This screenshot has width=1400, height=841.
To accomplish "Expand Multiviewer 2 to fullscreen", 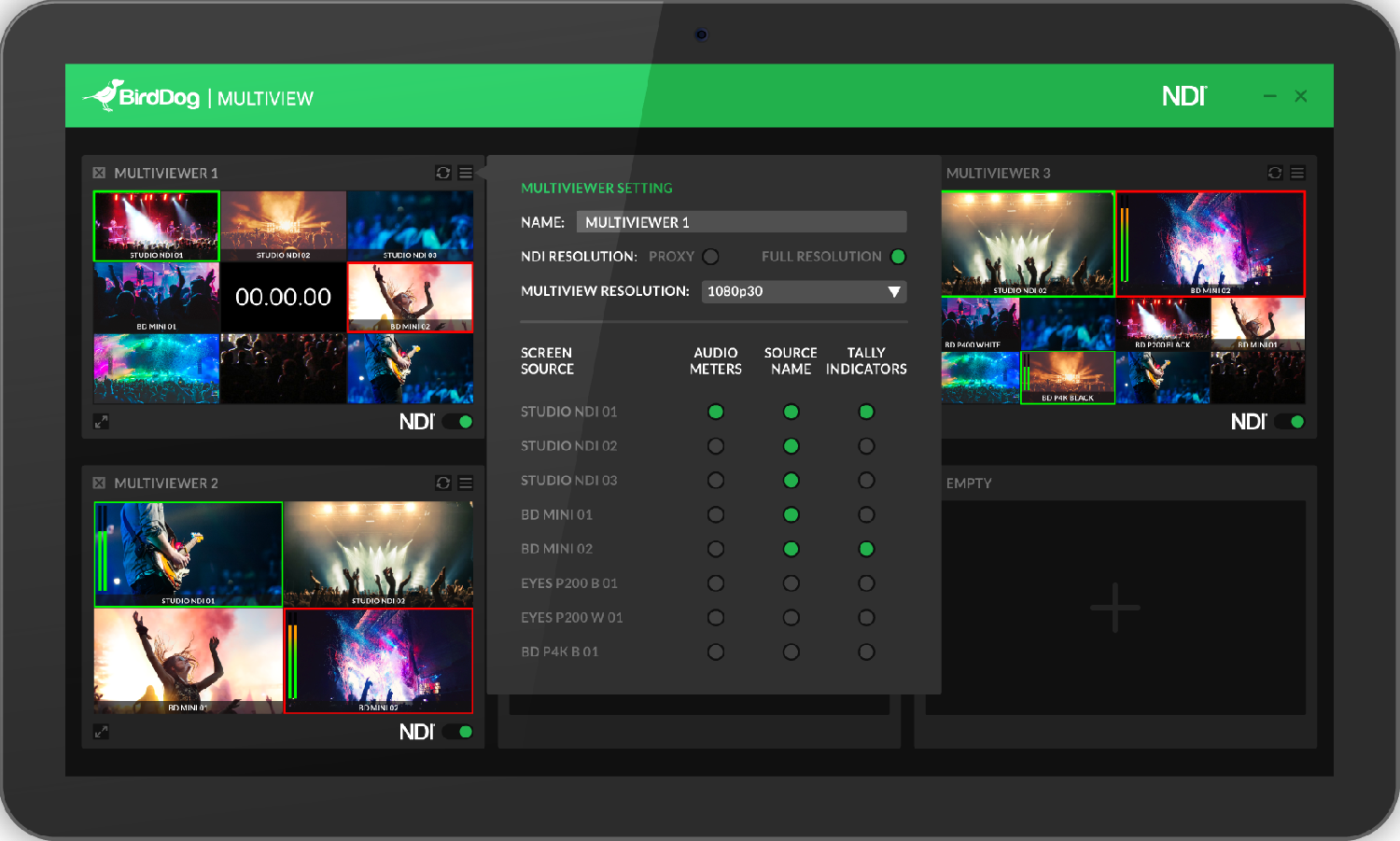I will (101, 732).
